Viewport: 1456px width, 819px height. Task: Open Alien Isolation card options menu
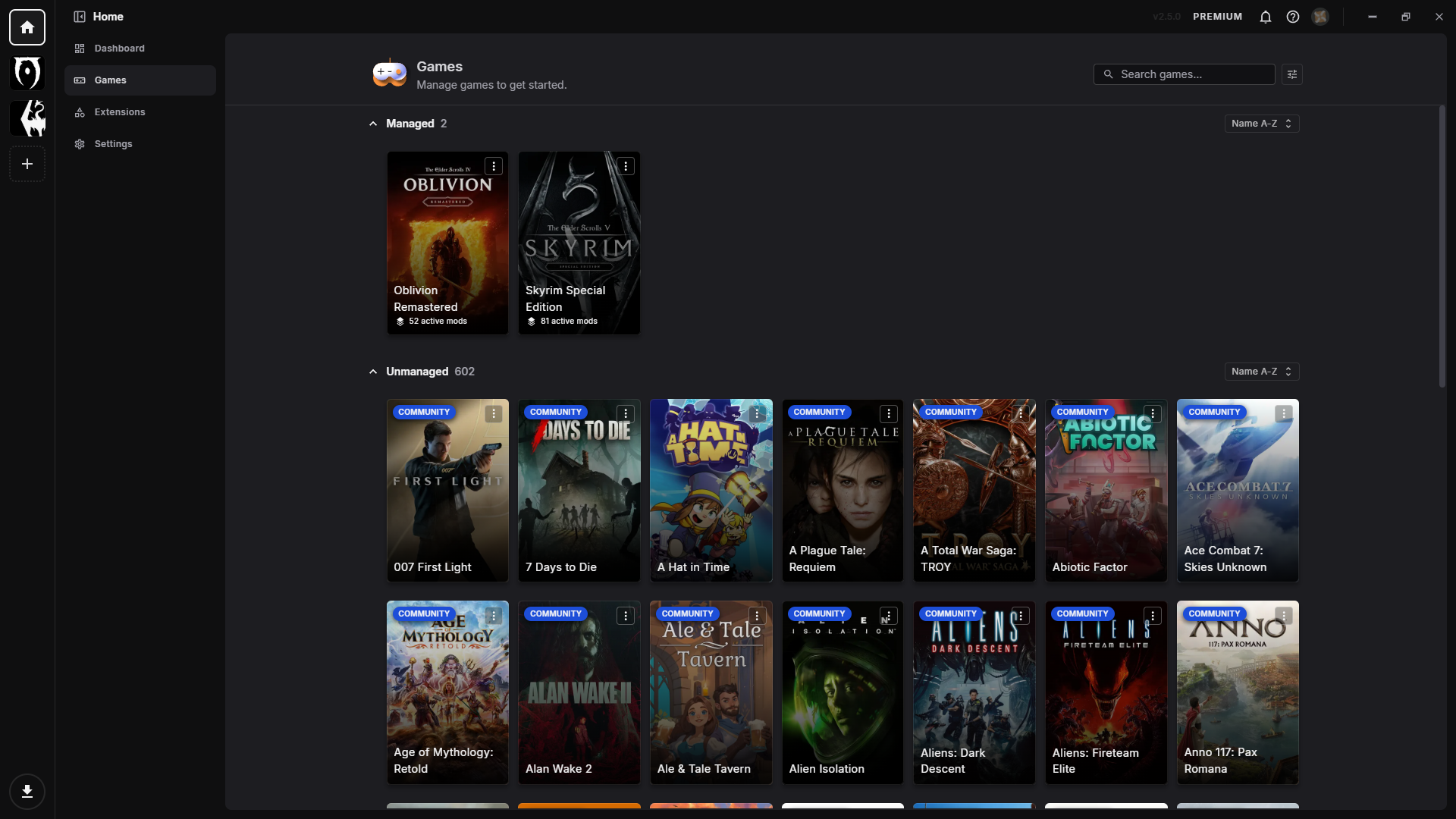tap(889, 616)
